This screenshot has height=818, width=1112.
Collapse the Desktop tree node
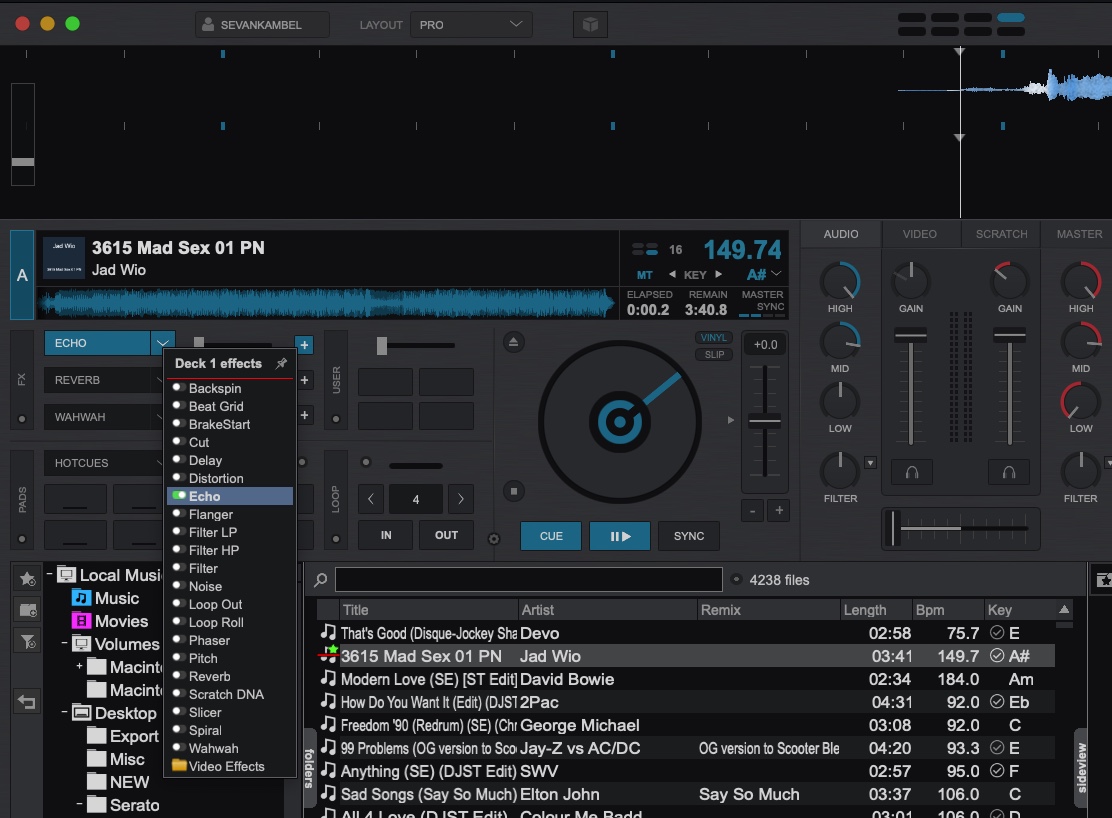pos(65,712)
